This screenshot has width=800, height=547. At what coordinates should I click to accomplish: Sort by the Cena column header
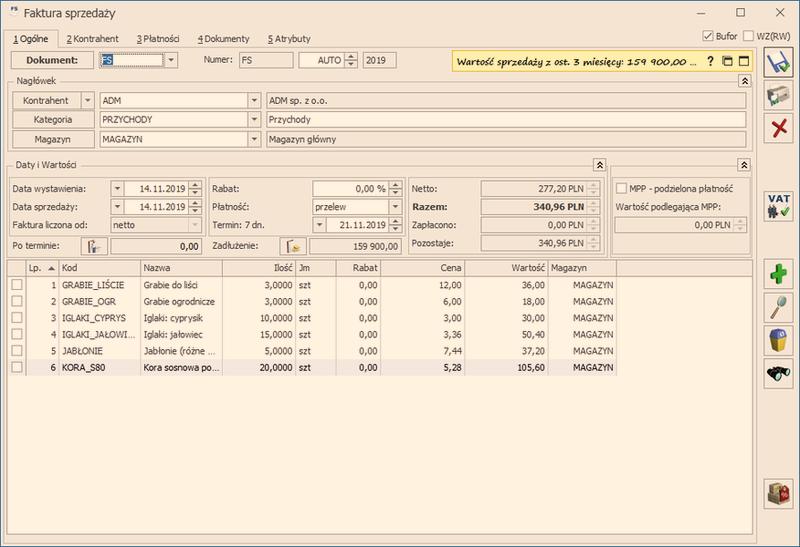[x=422, y=268]
